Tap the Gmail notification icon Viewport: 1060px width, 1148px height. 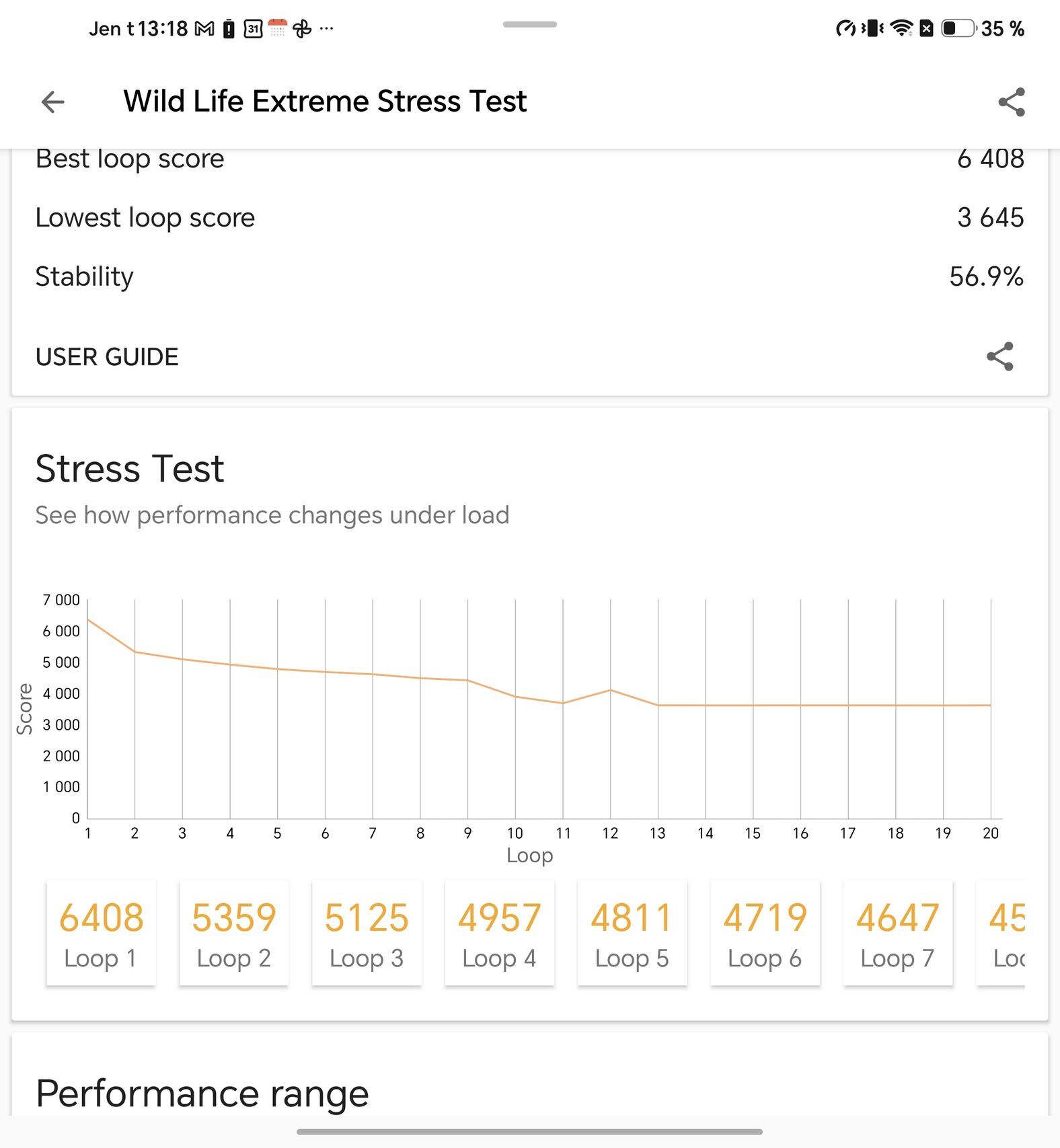pyautogui.click(x=204, y=29)
